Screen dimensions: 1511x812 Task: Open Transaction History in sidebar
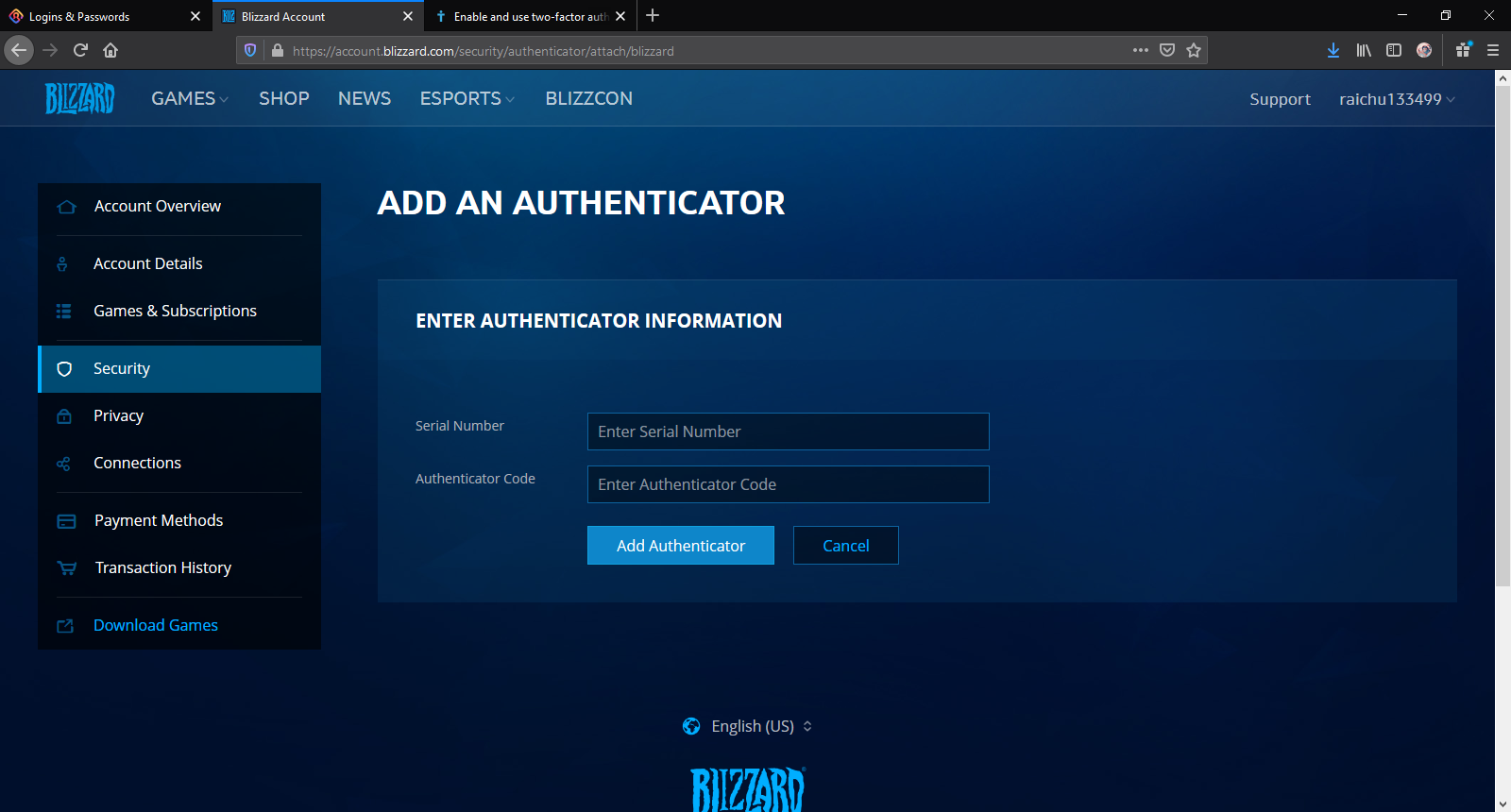pyautogui.click(x=179, y=568)
